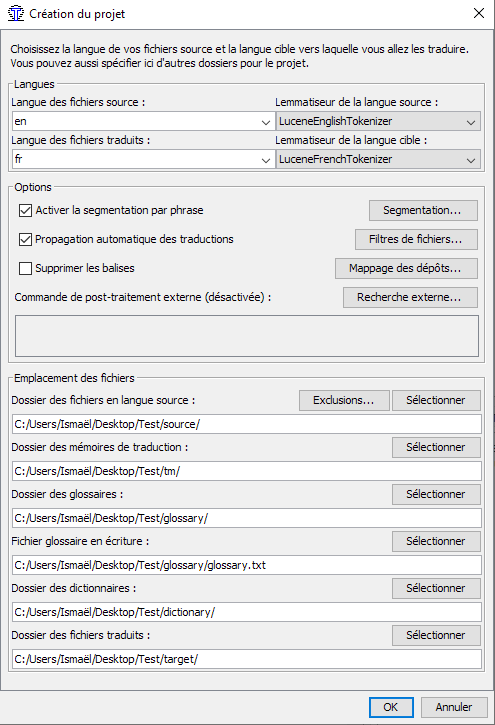Click the Exclusions... button
Viewport: 495px width, 725px height.
(x=344, y=400)
